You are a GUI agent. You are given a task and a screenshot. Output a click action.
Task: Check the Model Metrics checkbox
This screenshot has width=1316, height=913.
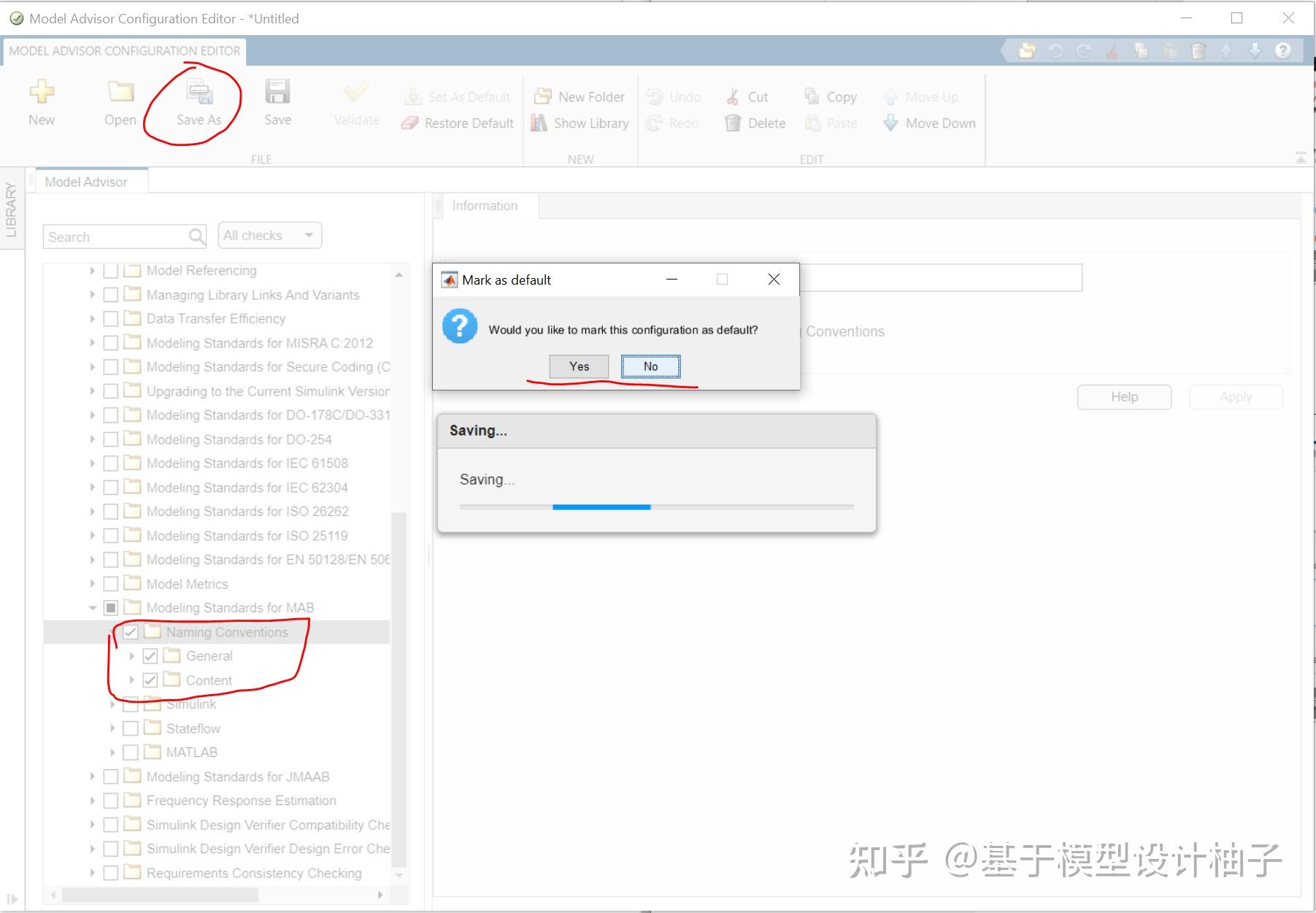tap(111, 584)
